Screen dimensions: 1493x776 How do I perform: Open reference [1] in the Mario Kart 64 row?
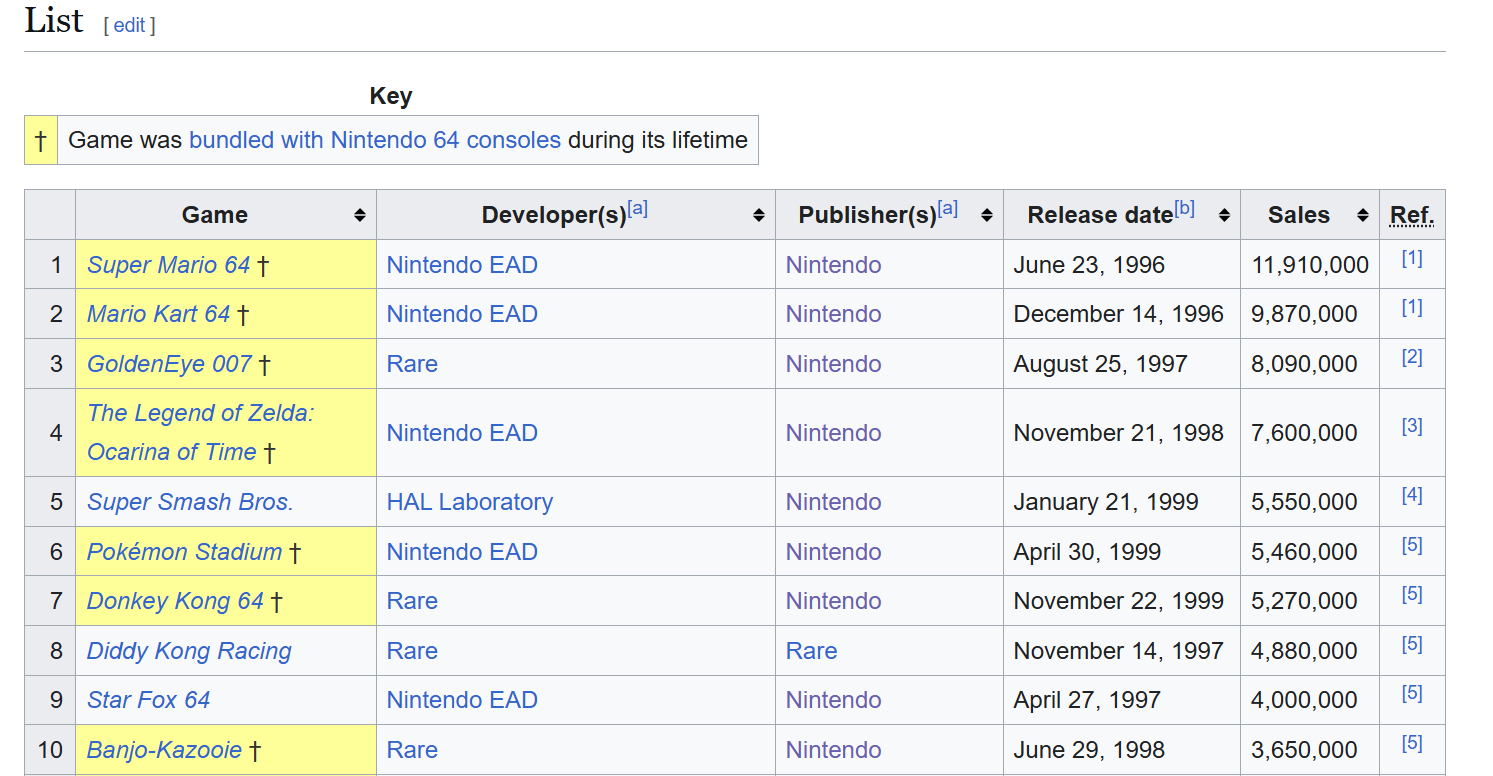tap(1412, 308)
